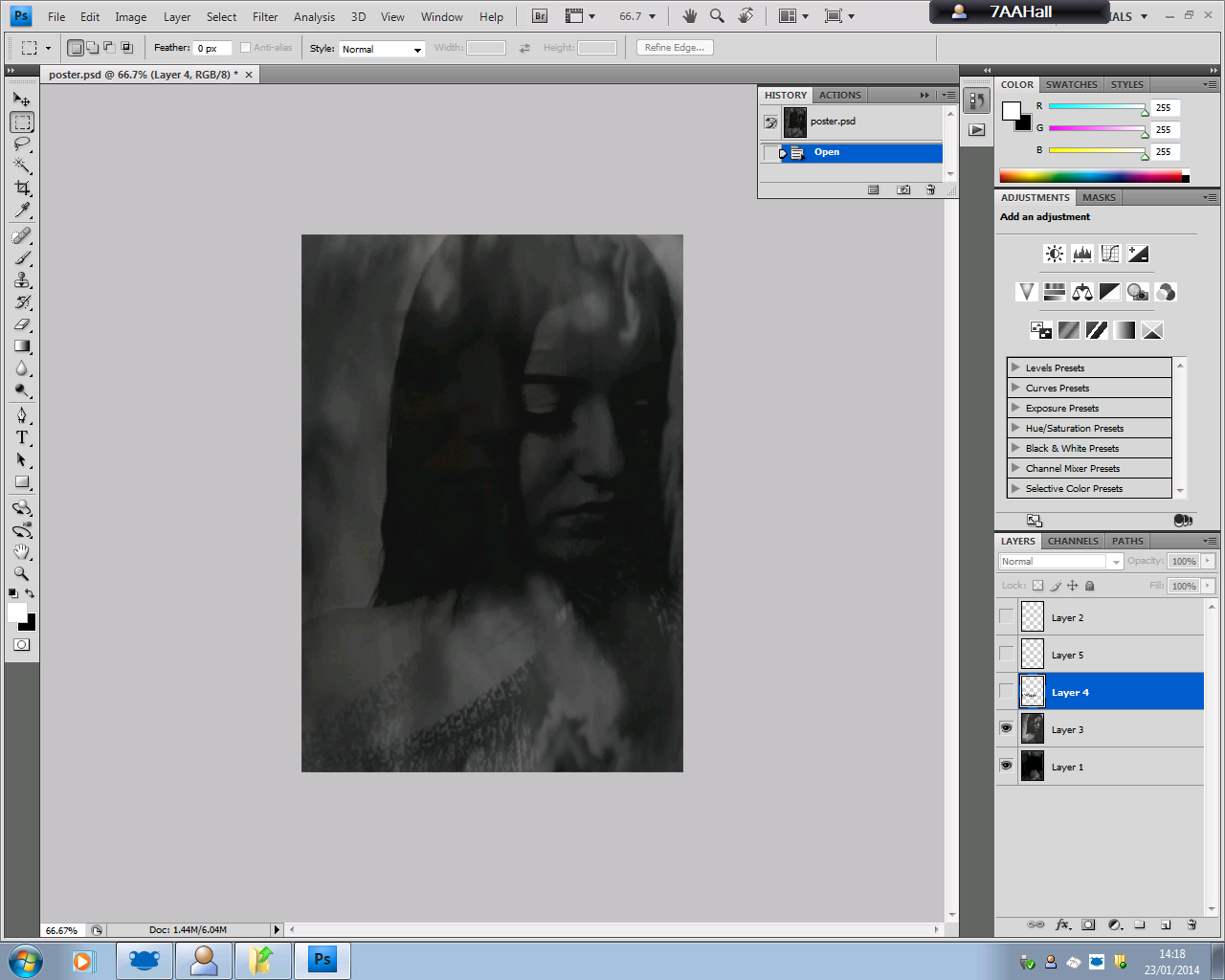Viewport: 1225px width, 980px height.
Task: Open the Filter menu
Action: 265,17
